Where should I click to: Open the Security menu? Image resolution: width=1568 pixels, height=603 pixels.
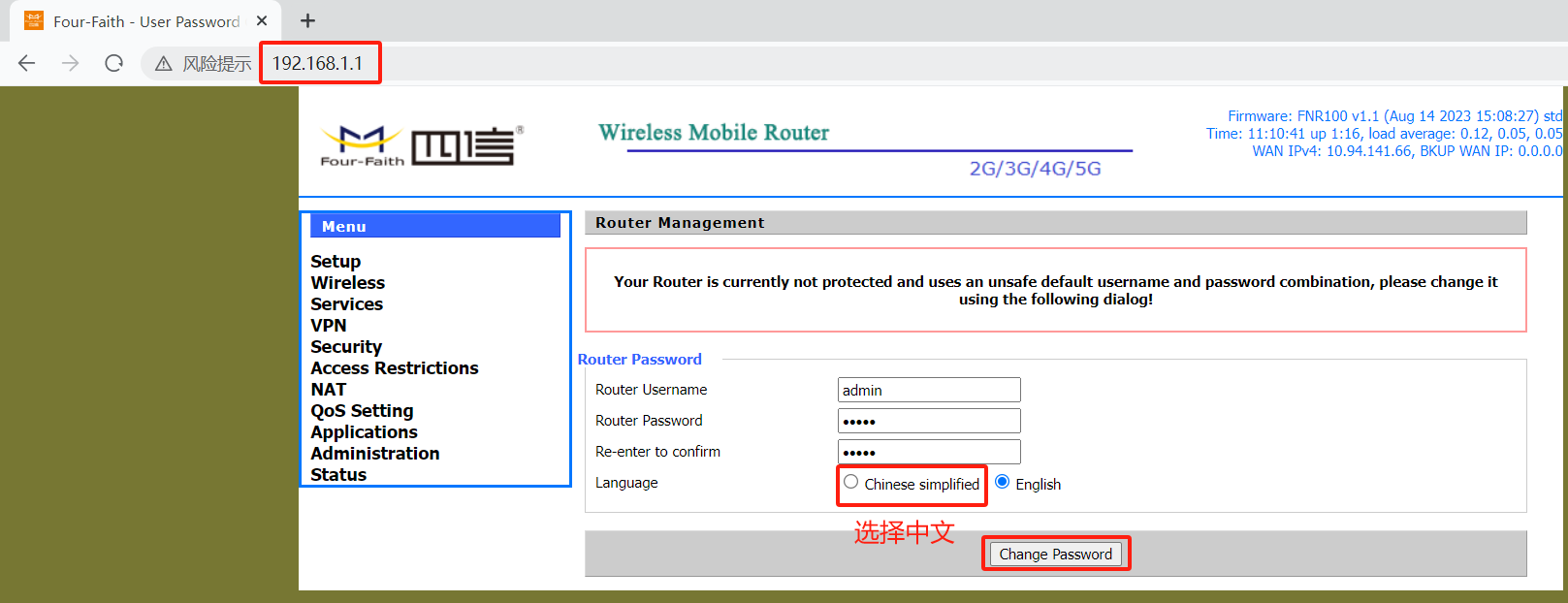pyautogui.click(x=346, y=347)
